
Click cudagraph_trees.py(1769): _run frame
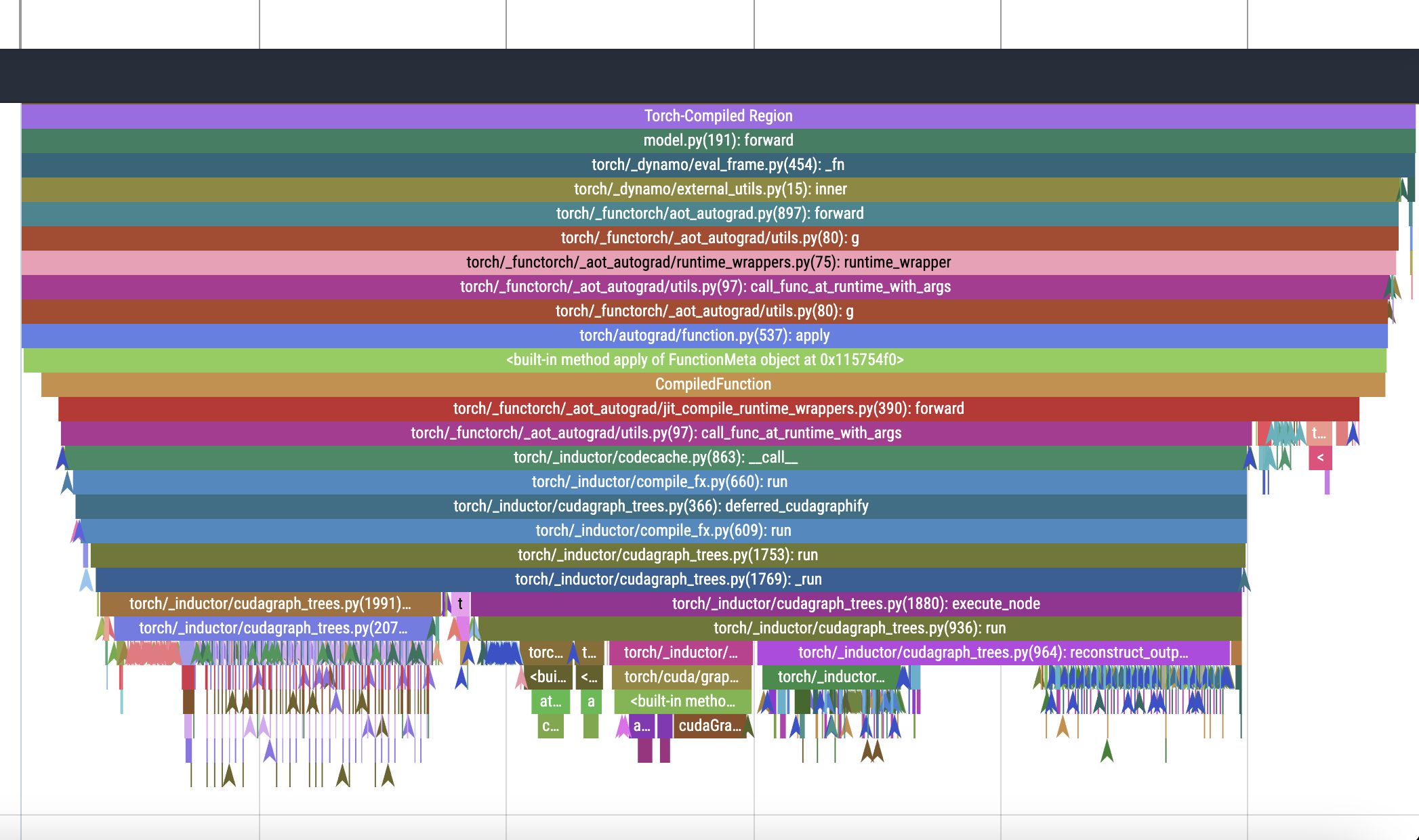[x=668, y=579]
